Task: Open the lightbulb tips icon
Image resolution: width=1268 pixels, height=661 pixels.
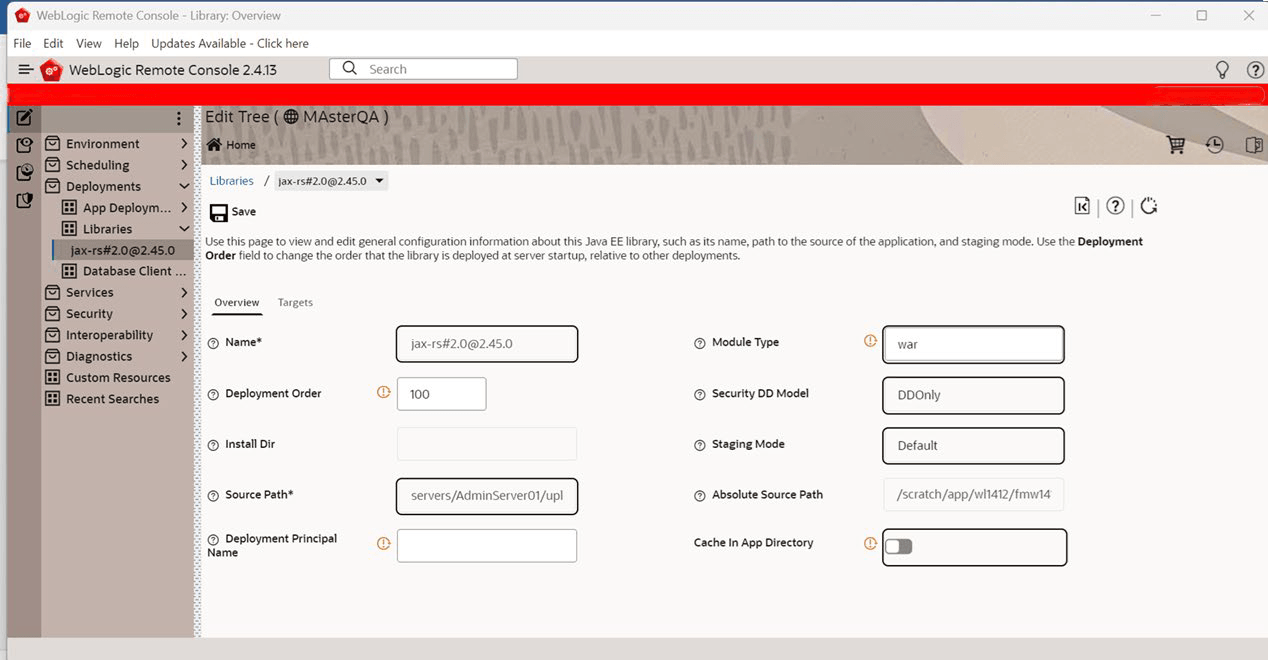Action: [x=1222, y=70]
